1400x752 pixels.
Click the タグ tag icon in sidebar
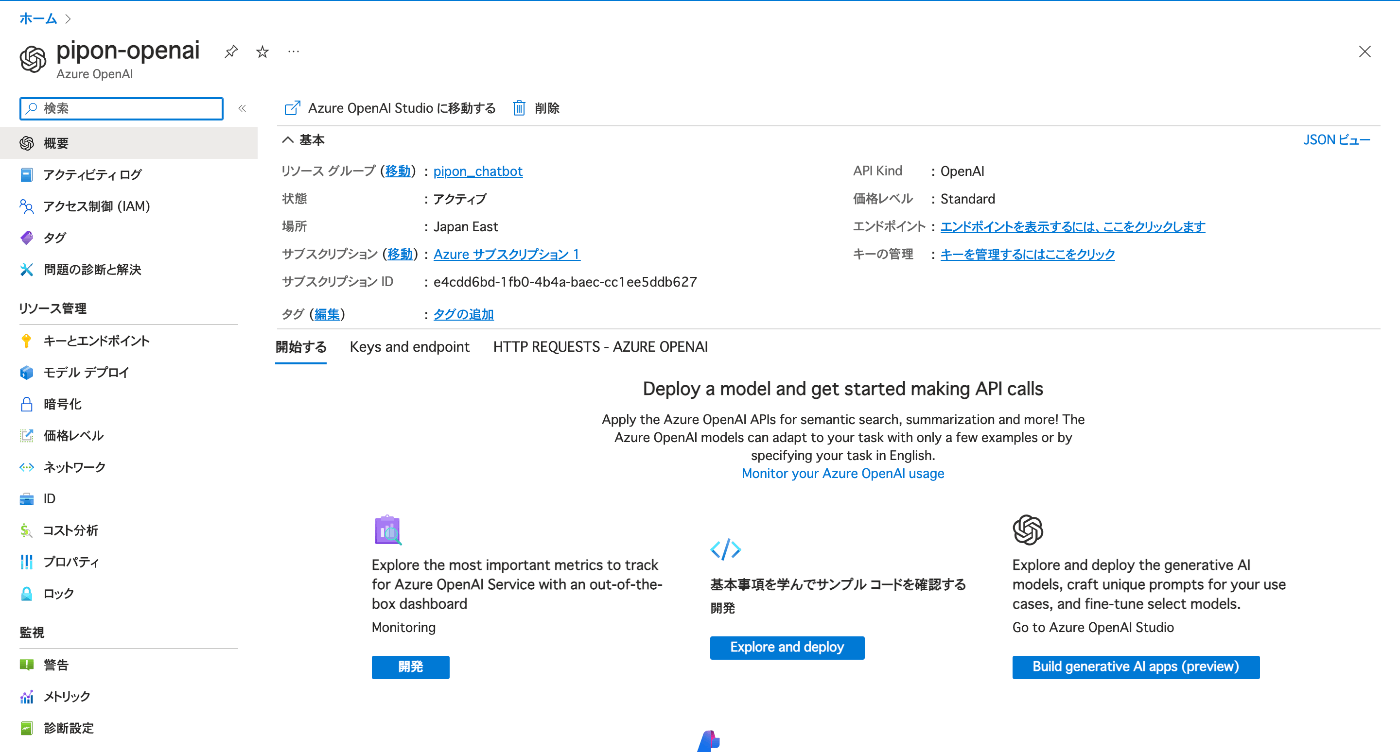click(27, 238)
